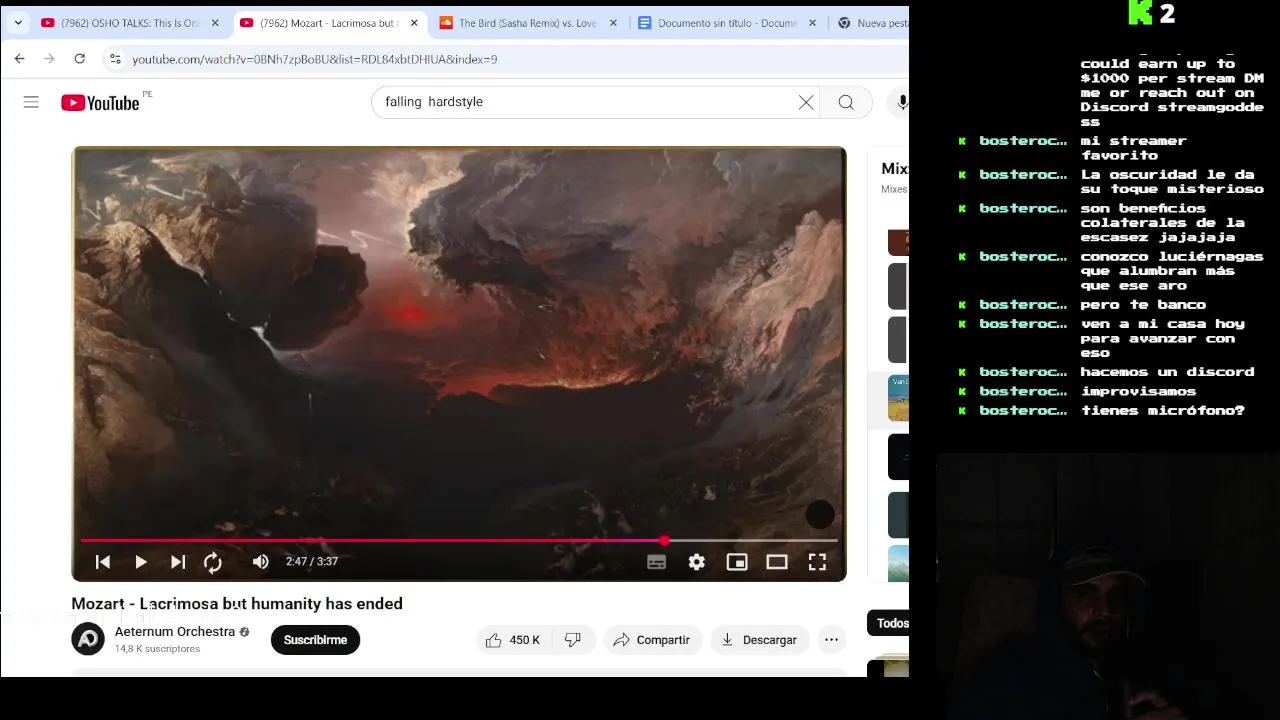The image size is (1280, 720).
Task: Close The Bird Sasha Remix tab
Action: (x=613, y=23)
